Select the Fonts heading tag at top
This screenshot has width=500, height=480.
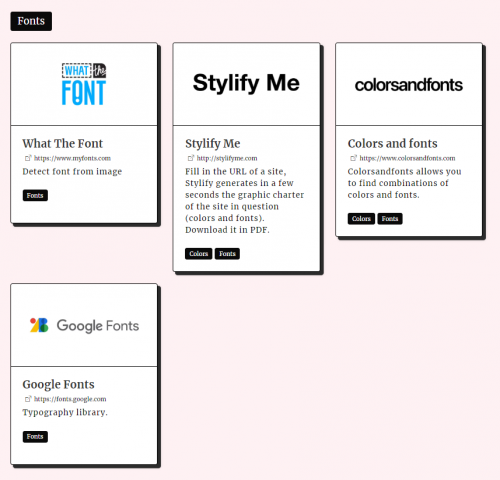[31, 21]
